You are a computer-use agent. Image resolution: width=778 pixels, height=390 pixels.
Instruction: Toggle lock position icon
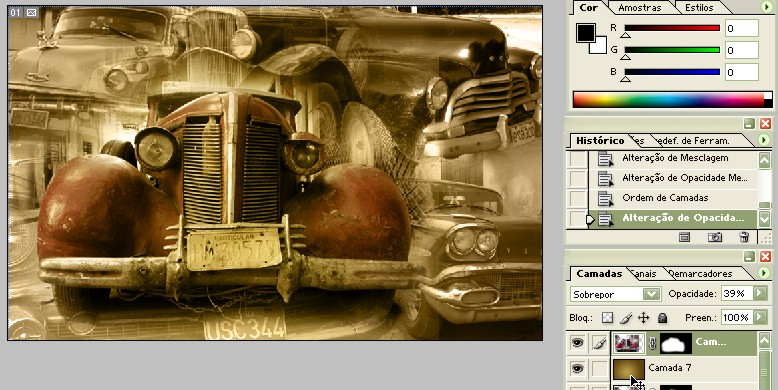644,318
